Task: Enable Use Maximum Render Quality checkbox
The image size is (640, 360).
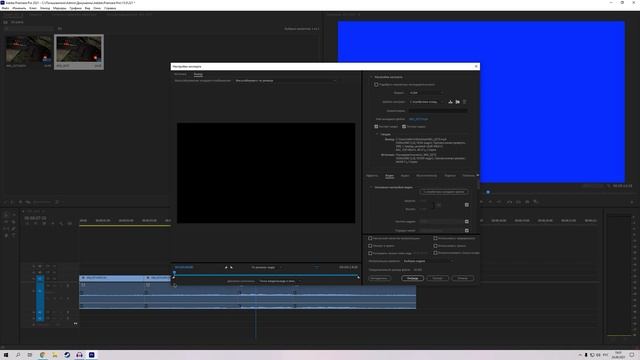Action: coord(370,238)
